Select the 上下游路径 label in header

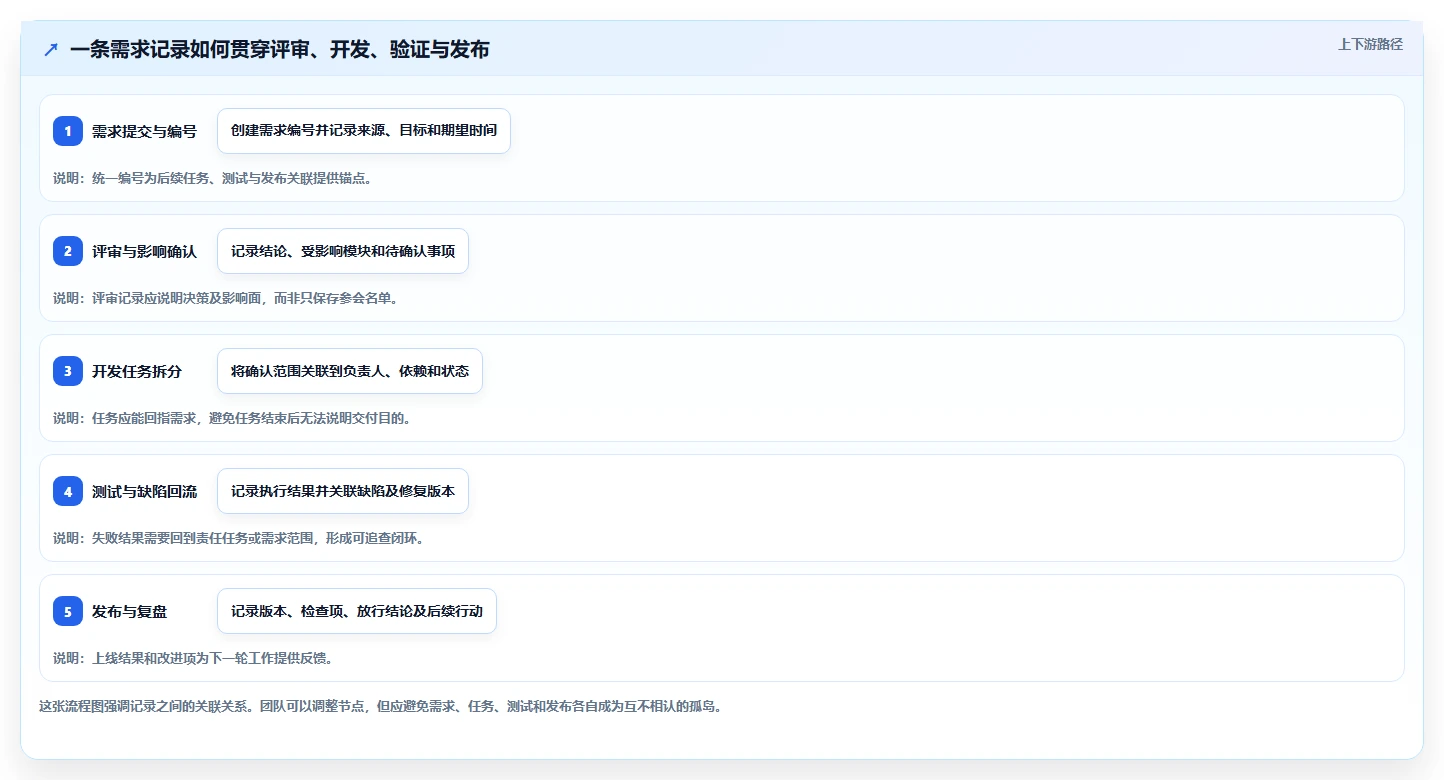click(1370, 44)
